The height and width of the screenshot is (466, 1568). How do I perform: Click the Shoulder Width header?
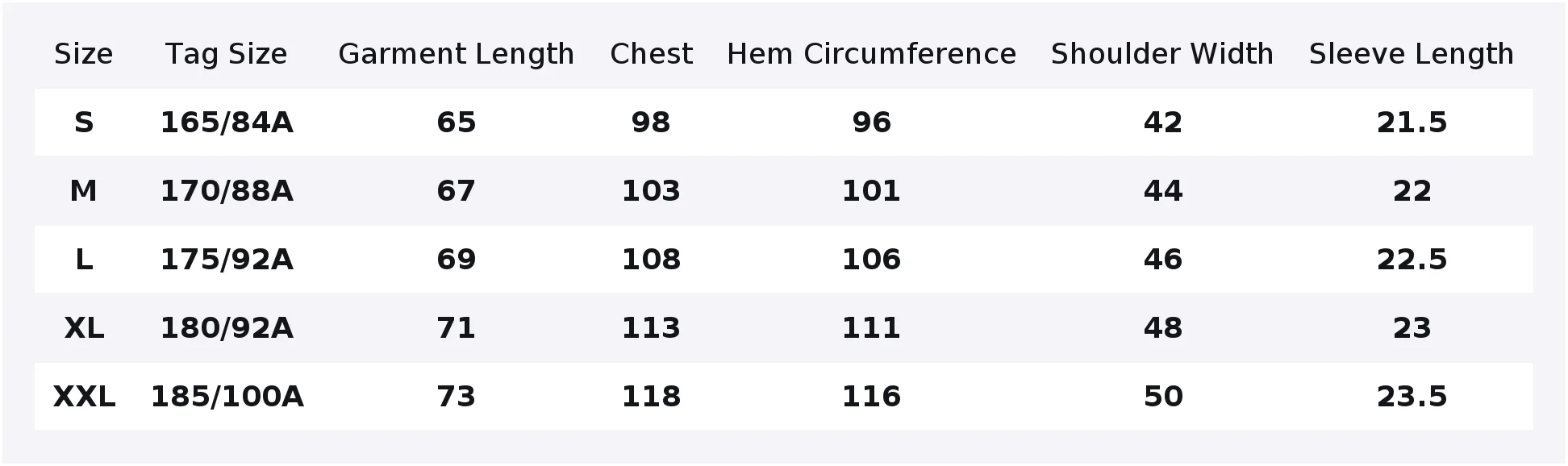coord(1162,54)
